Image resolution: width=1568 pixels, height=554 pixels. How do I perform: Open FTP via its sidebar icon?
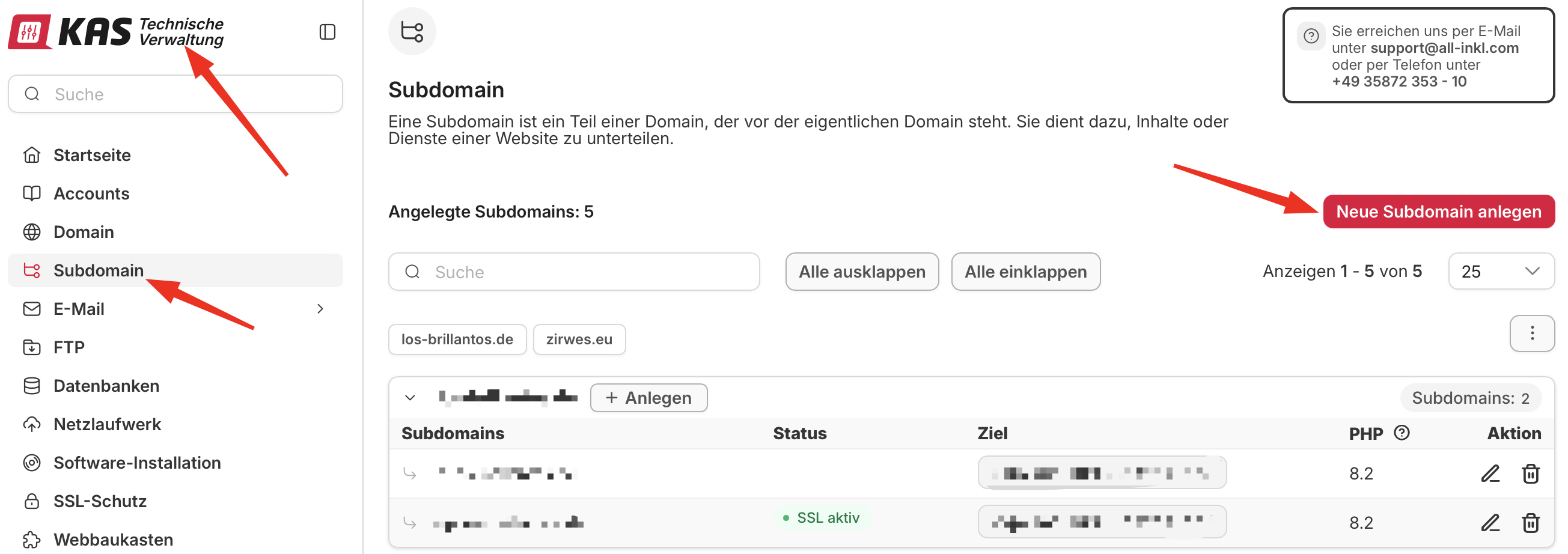point(32,347)
